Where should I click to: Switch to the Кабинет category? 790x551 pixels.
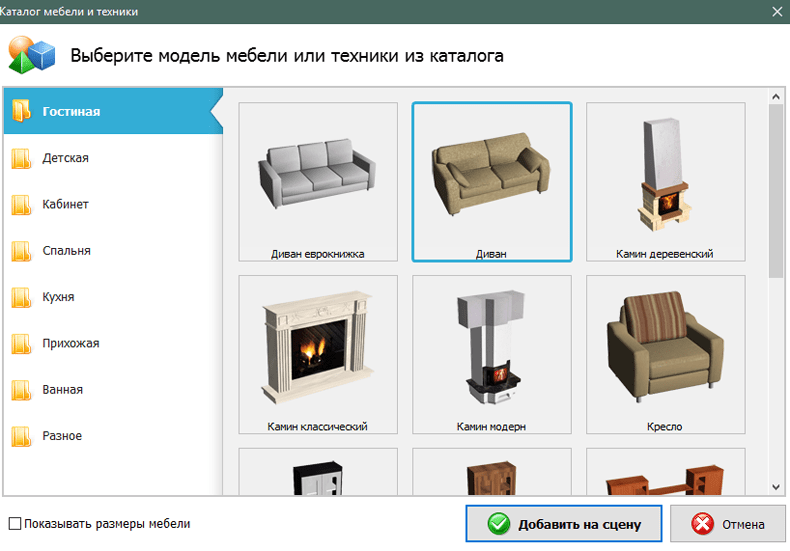click(x=65, y=204)
